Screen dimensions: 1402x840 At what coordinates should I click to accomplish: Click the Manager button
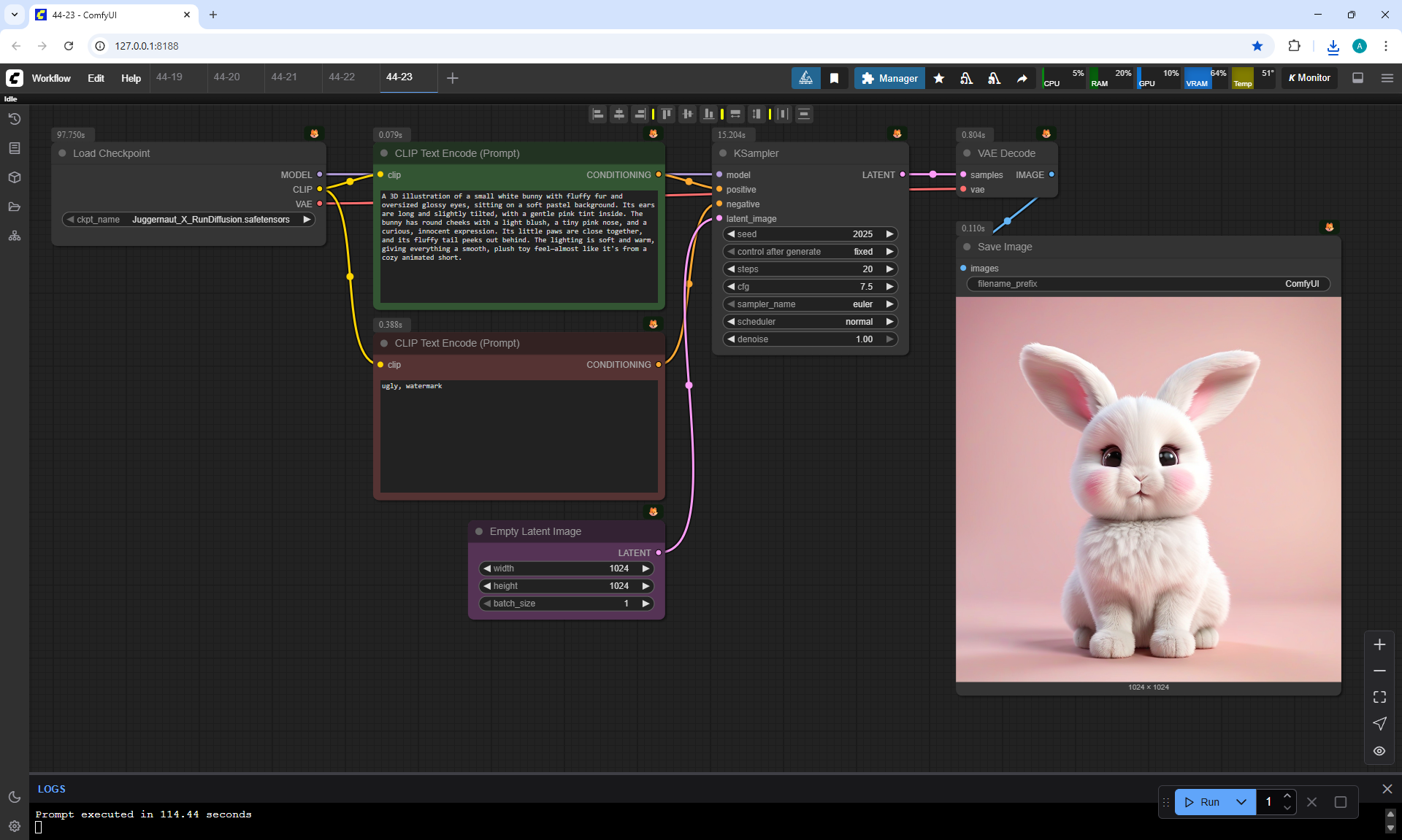(x=889, y=78)
